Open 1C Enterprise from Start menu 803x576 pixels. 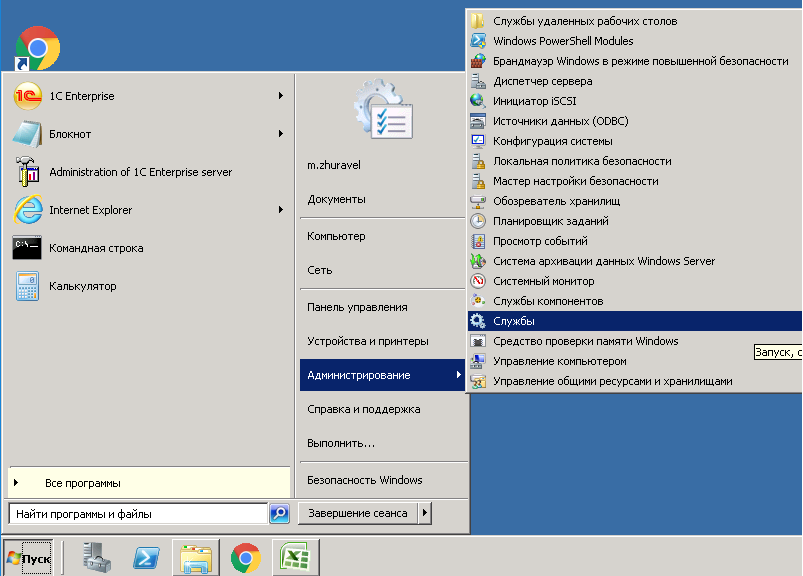[x=80, y=96]
